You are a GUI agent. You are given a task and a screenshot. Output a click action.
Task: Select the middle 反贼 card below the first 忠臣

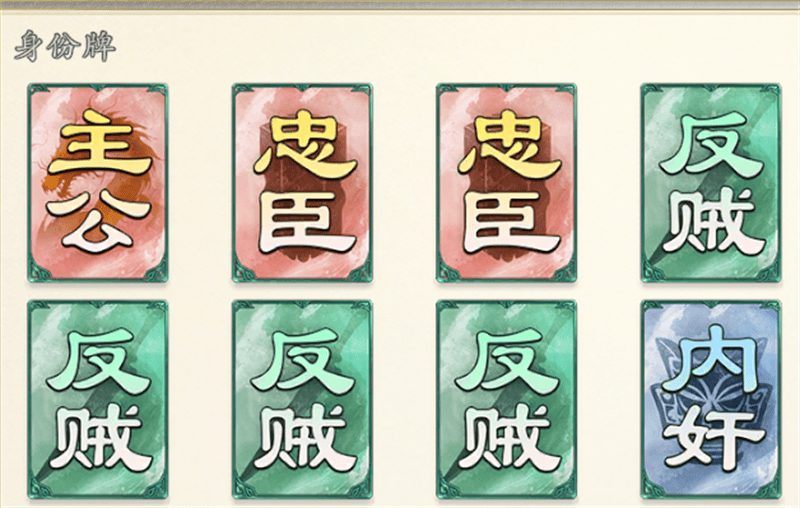[x=302, y=400]
